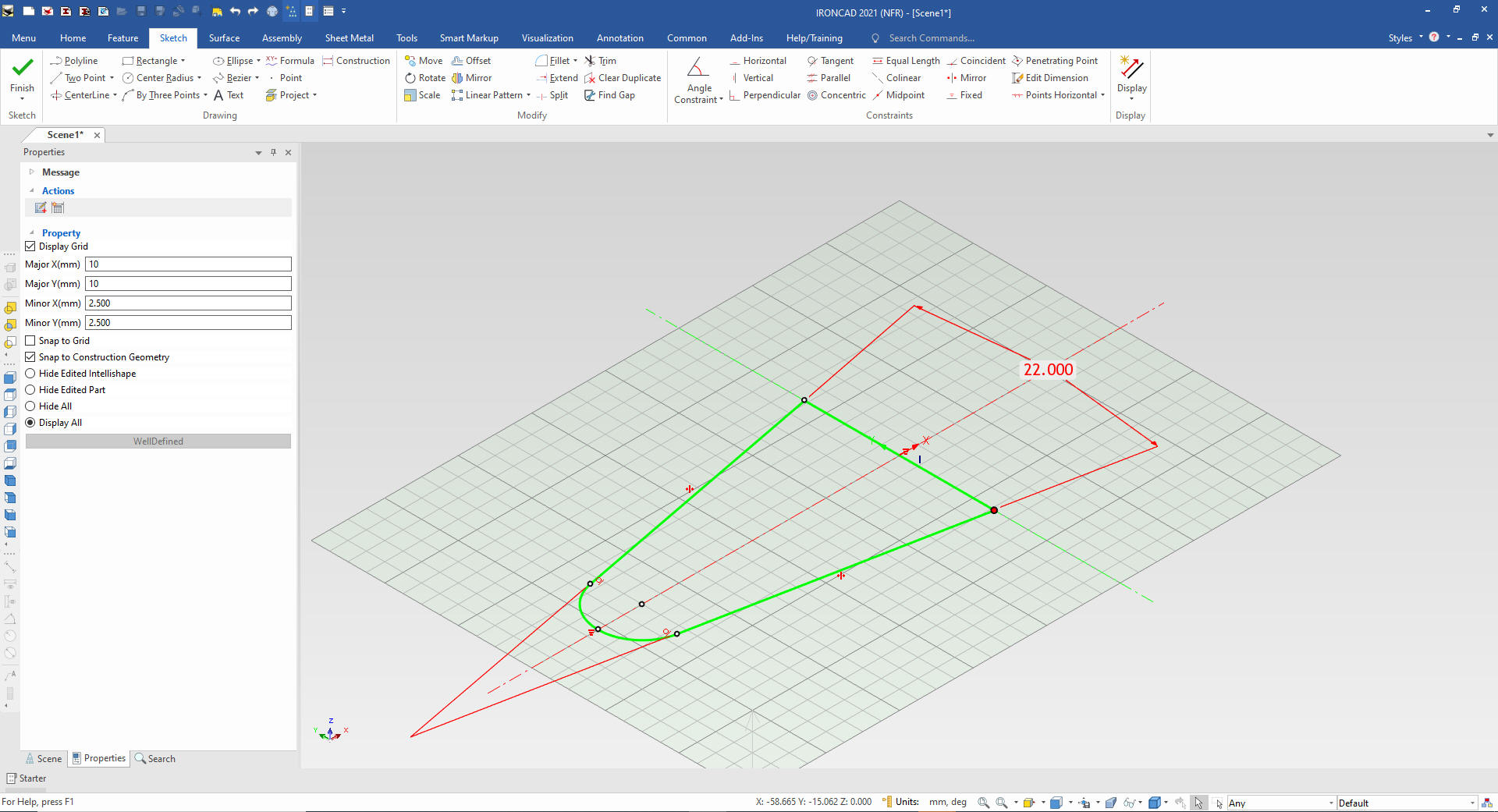Expand Linear Pattern dropdown
The width and height of the screenshot is (1498, 812).
point(528,95)
